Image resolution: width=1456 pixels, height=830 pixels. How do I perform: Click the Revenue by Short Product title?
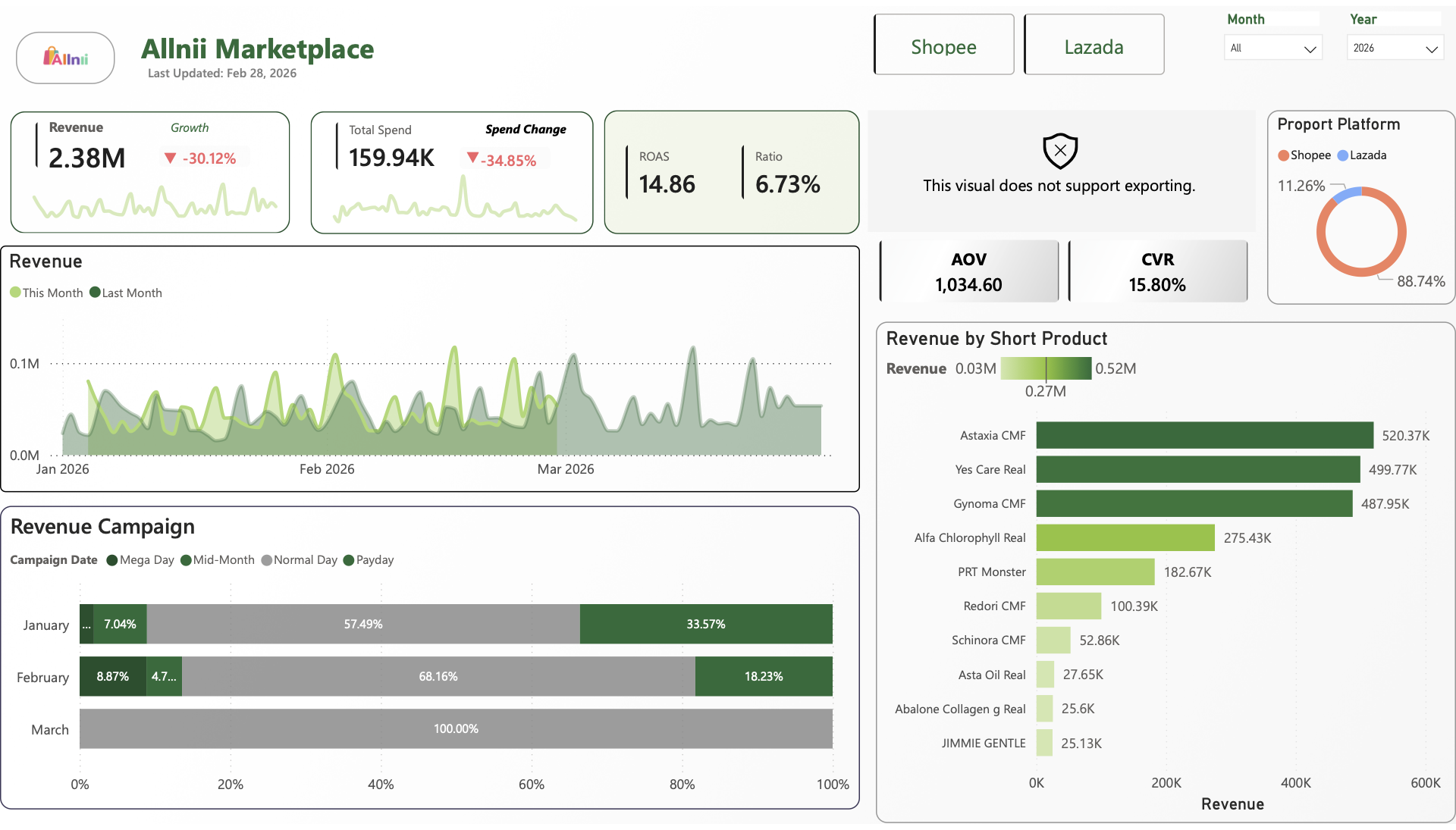(x=996, y=339)
